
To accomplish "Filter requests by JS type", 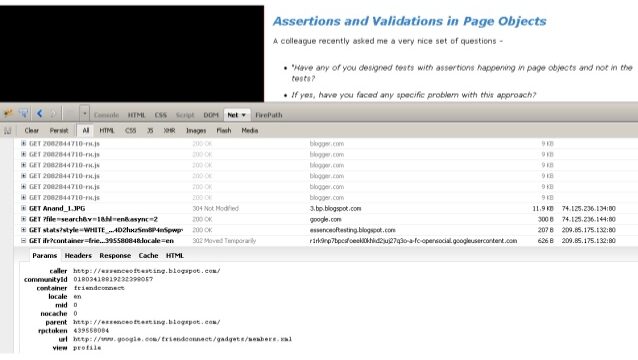I will point(150,131).
